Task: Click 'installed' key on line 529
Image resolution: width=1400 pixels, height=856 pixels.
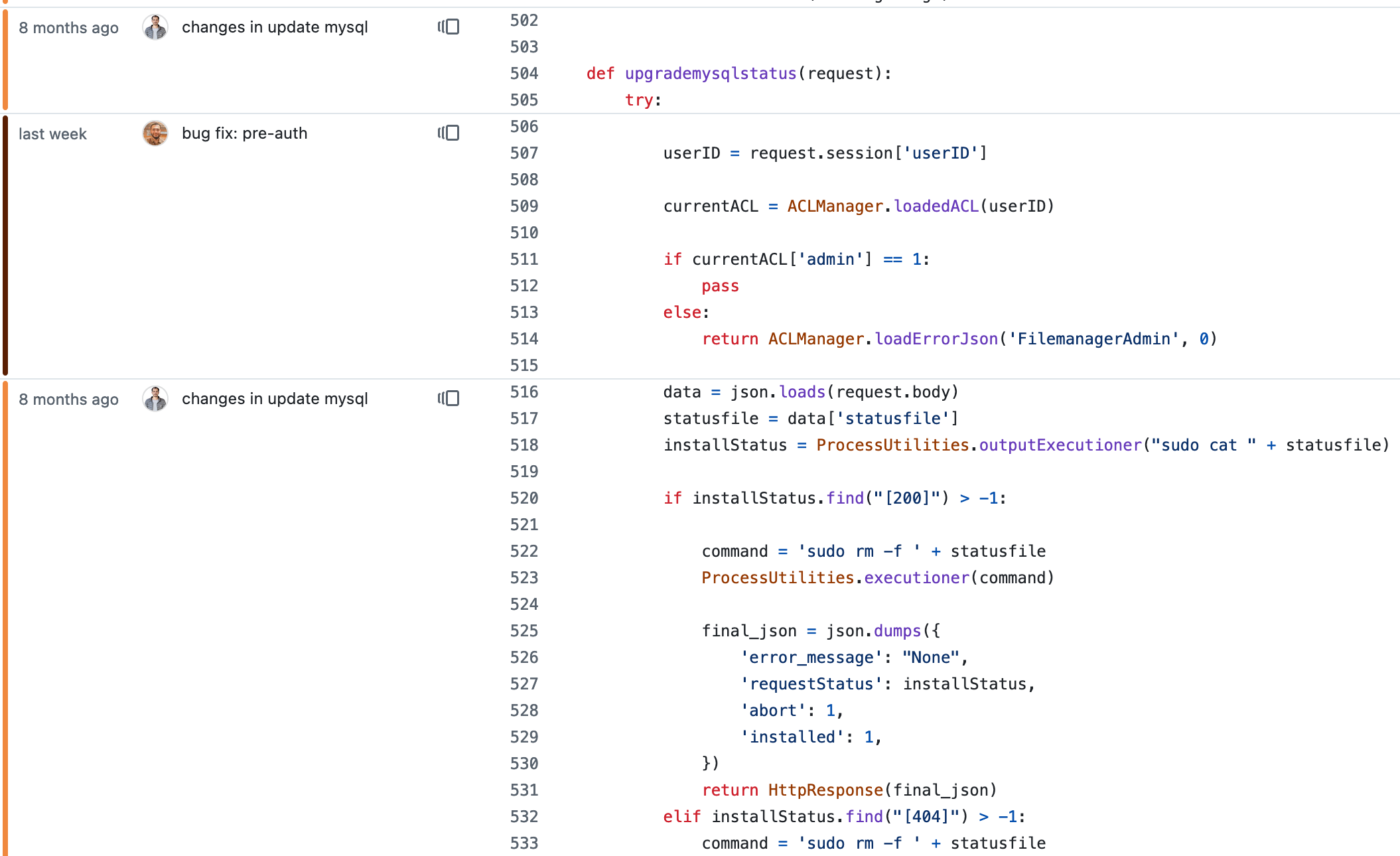Action: click(792, 737)
